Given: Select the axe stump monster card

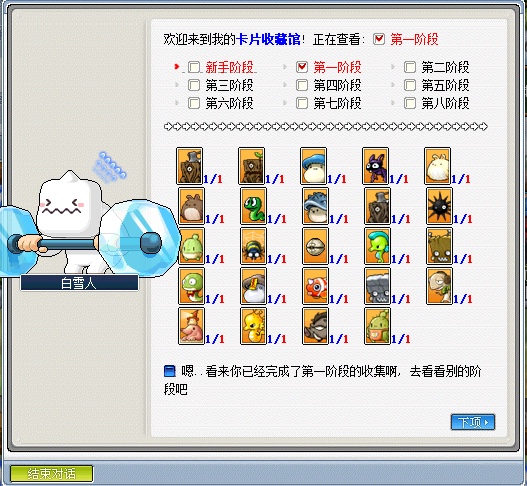Looking at the screenshot, I should (x=189, y=166).
